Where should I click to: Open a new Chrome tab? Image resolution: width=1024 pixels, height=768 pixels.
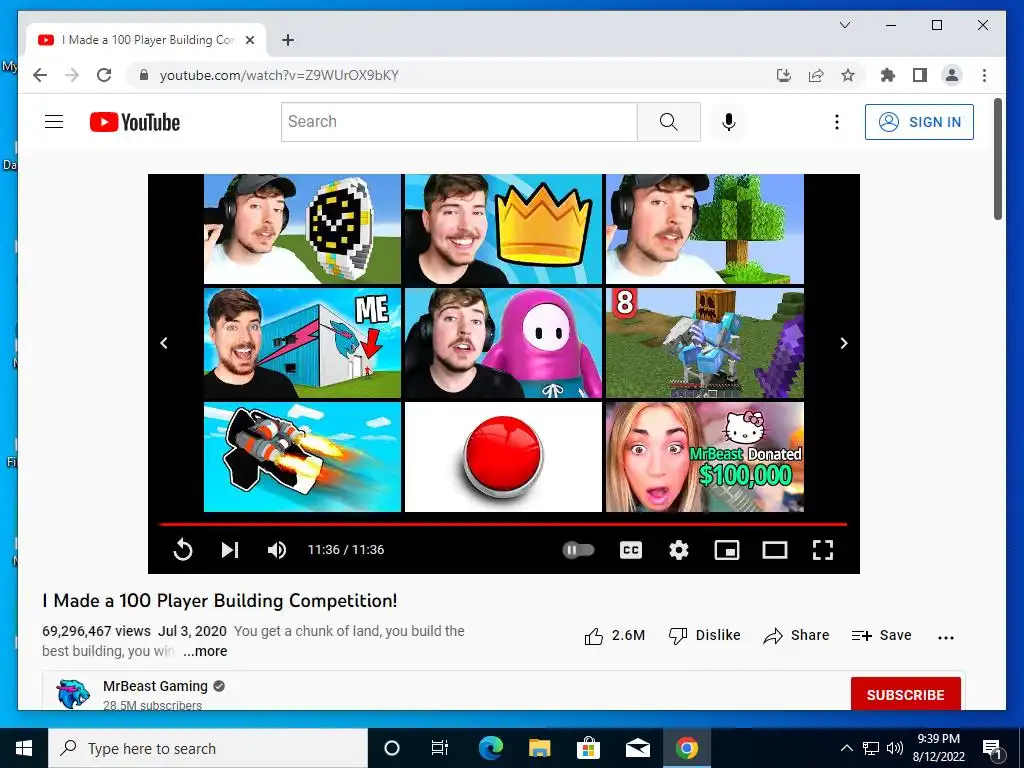coord(287,40)
